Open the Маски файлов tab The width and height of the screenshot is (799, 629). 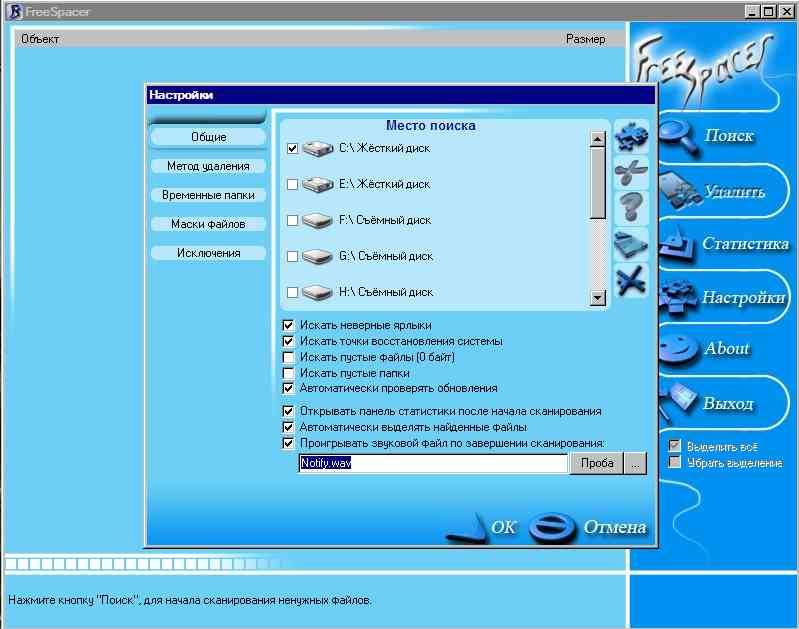pos(208,224)
